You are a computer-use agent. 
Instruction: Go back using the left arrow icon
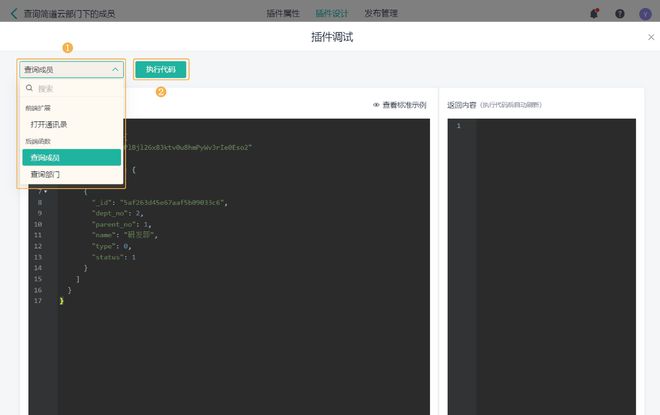(14, 14)
